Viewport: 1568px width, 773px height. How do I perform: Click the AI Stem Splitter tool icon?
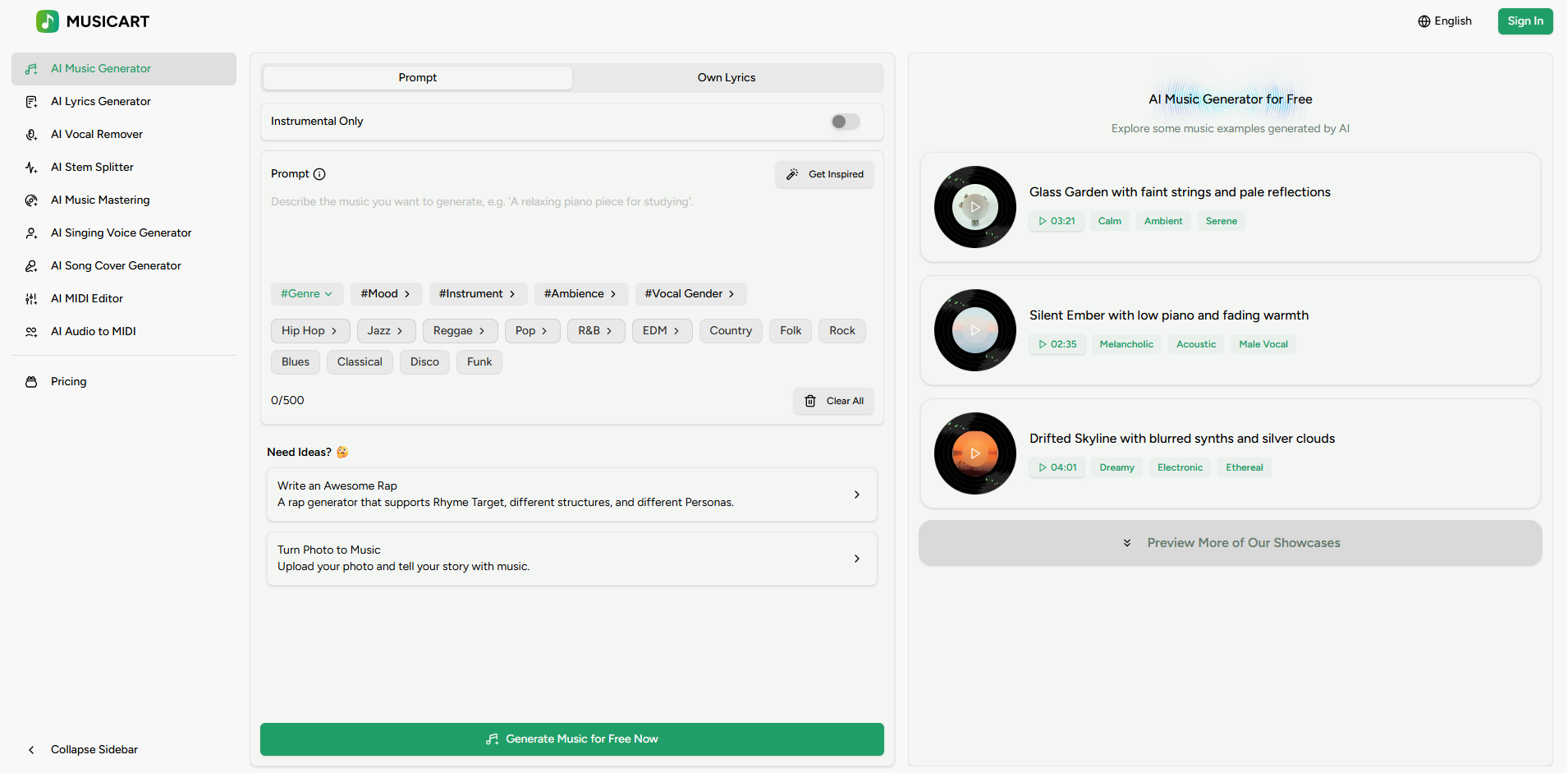(31, 167)
